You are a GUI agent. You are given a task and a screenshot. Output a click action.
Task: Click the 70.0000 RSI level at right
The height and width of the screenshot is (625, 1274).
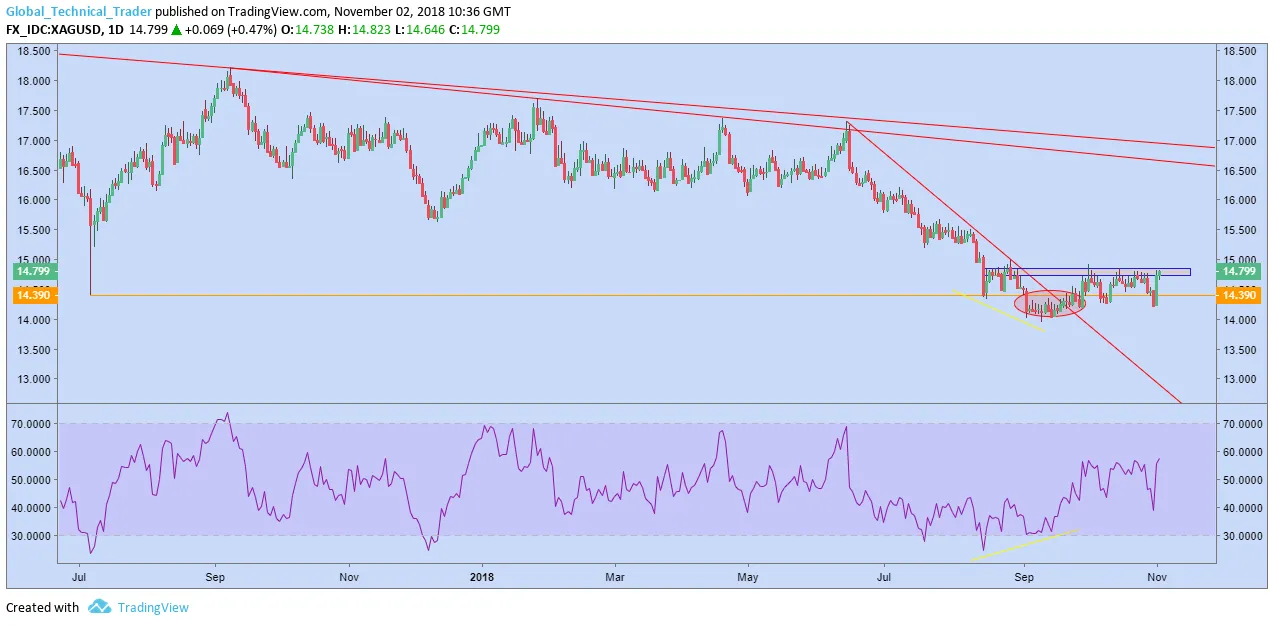pyautogui.click(x=1243, y=424)
